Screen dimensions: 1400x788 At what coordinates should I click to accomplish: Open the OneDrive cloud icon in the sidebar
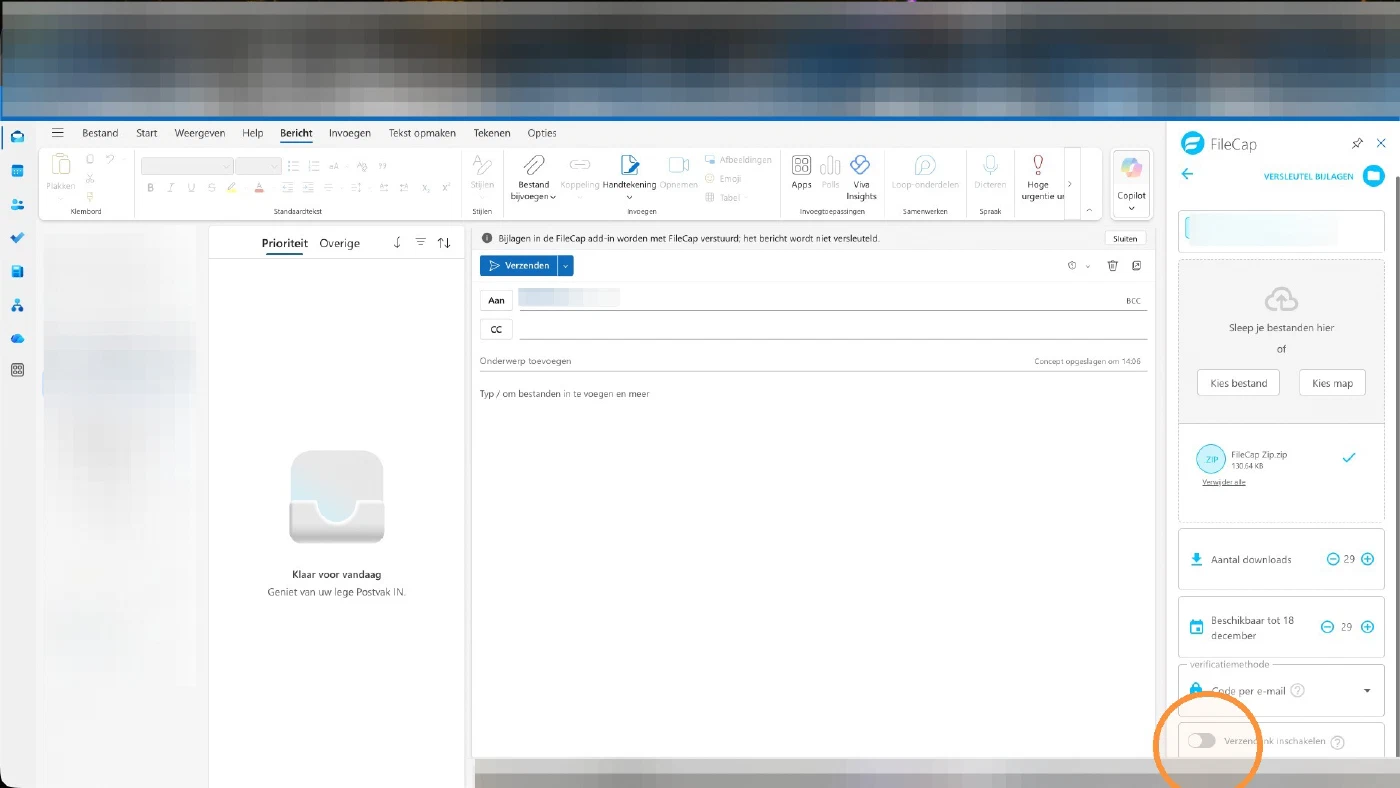pyautogui.click(x=17, y=338)
